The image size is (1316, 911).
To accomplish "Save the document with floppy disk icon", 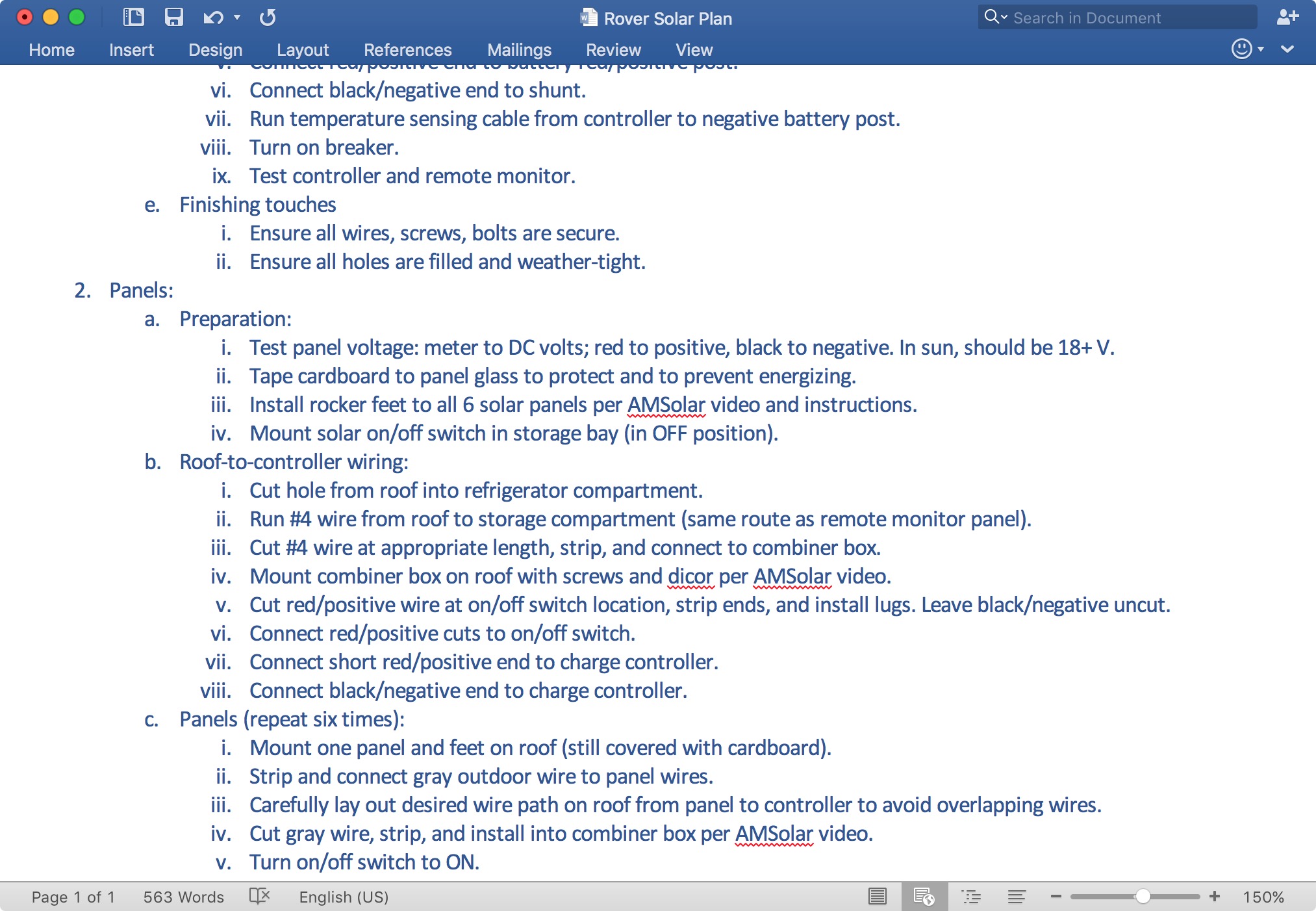I will (x=173, y=17).
